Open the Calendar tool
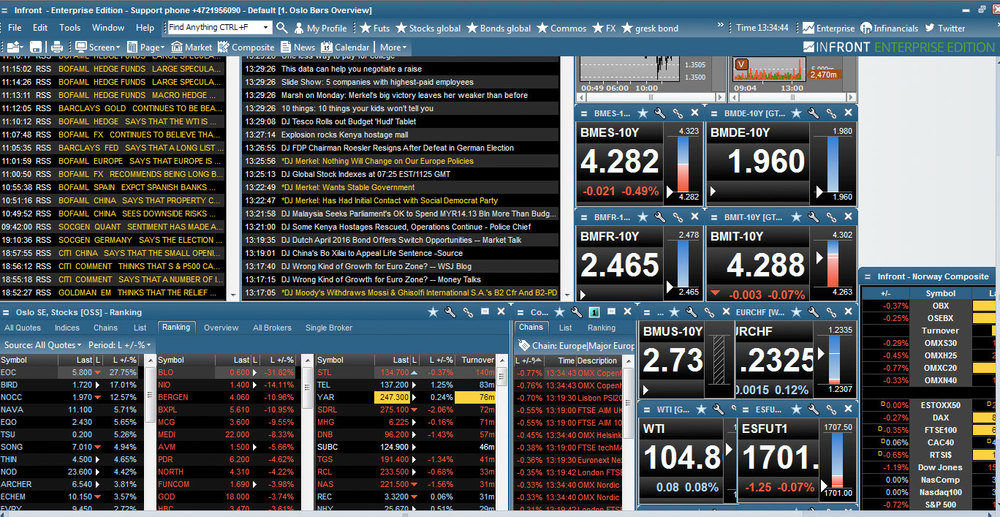The height and width of the screenshot is (517, 1000). pyautogui.click(x=344, y=47)
